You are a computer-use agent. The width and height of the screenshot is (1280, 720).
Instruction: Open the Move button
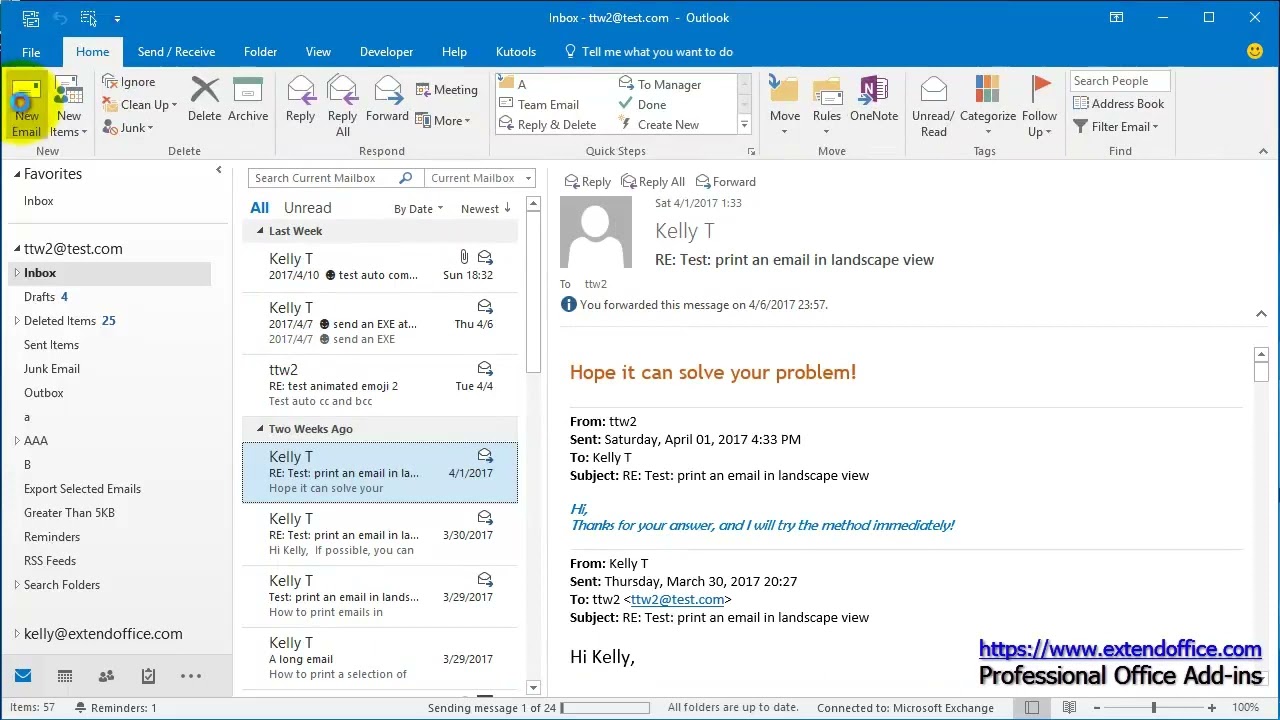pos(785,107)
